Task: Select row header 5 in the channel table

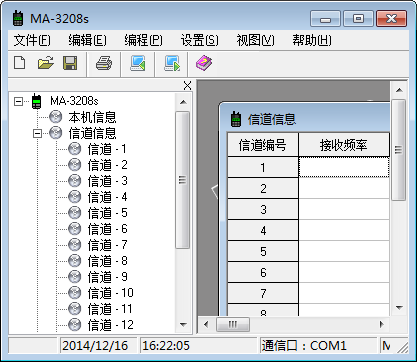Action: pyautogui.click(x=263, y=251)
